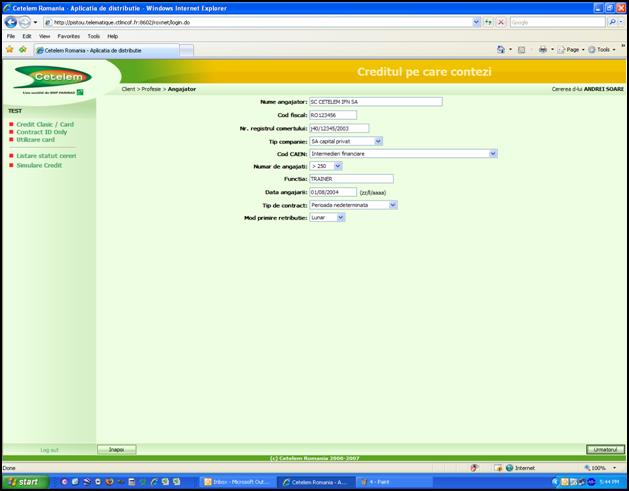This screenshot has height=491, width=629.
Task: Open the Mod primire retributie dropdown
Action: click(341, 217)
